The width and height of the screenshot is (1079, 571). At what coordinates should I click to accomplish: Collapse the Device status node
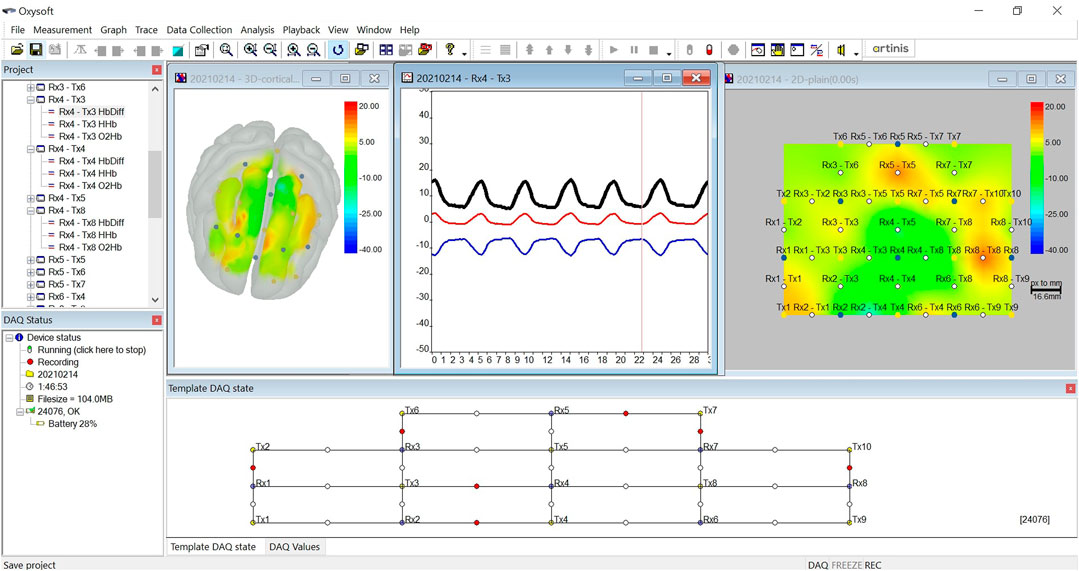click(x=8, y=338)
